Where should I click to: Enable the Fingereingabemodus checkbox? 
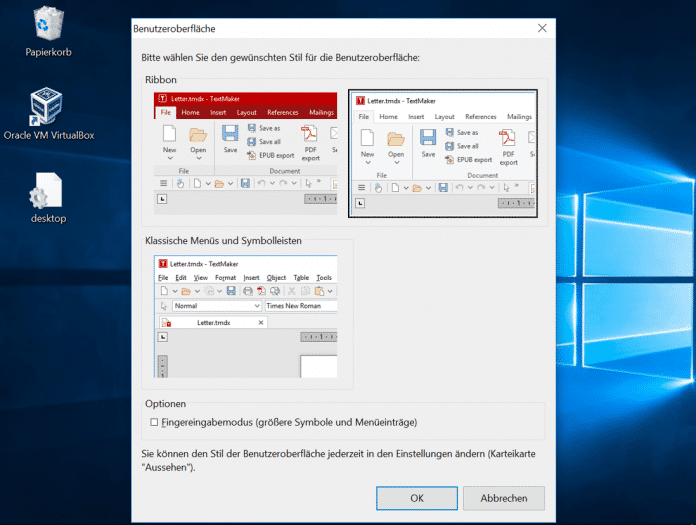[x=154, y=423]
